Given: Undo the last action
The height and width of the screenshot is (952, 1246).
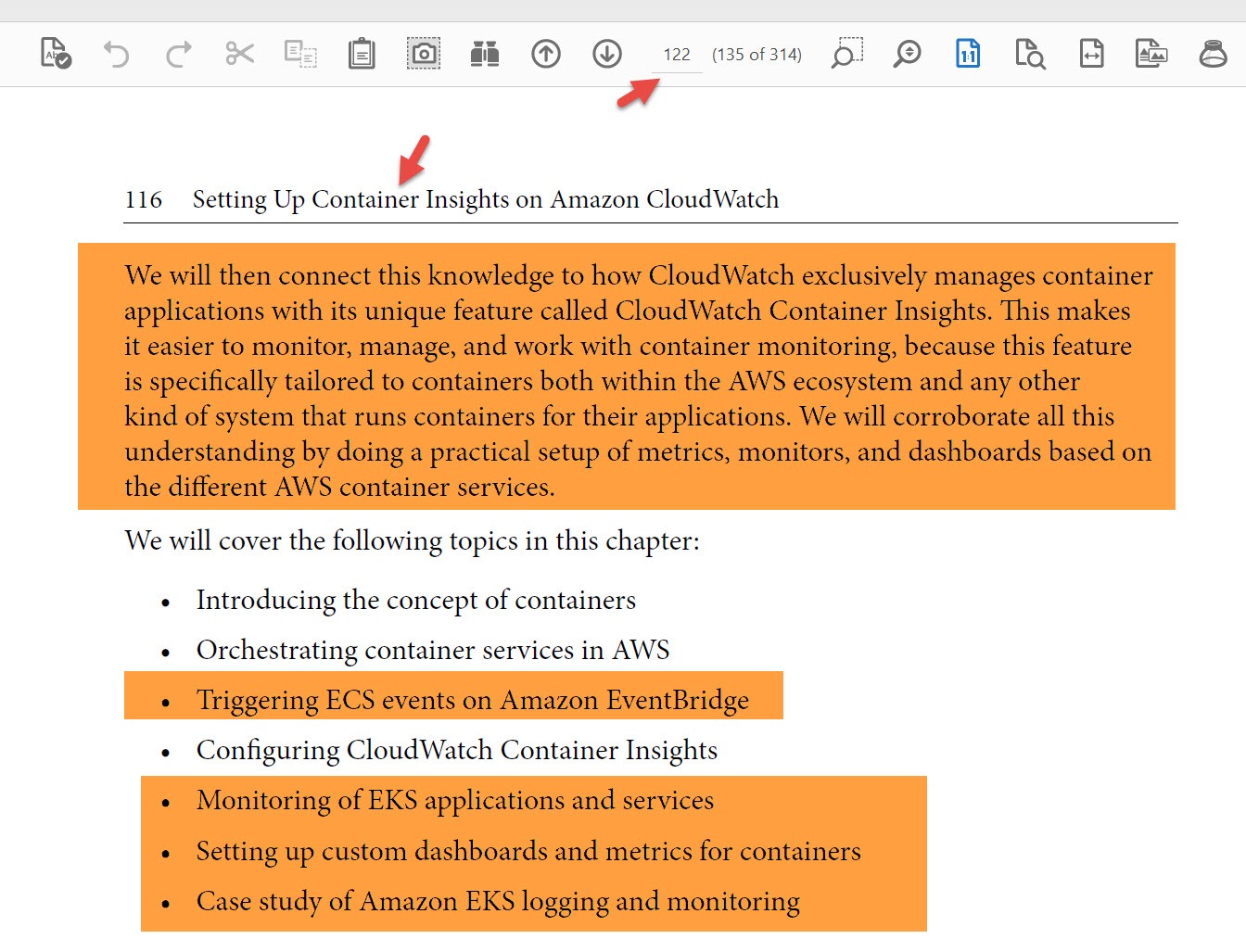Looking at the screenshot, I should point(117,54).
